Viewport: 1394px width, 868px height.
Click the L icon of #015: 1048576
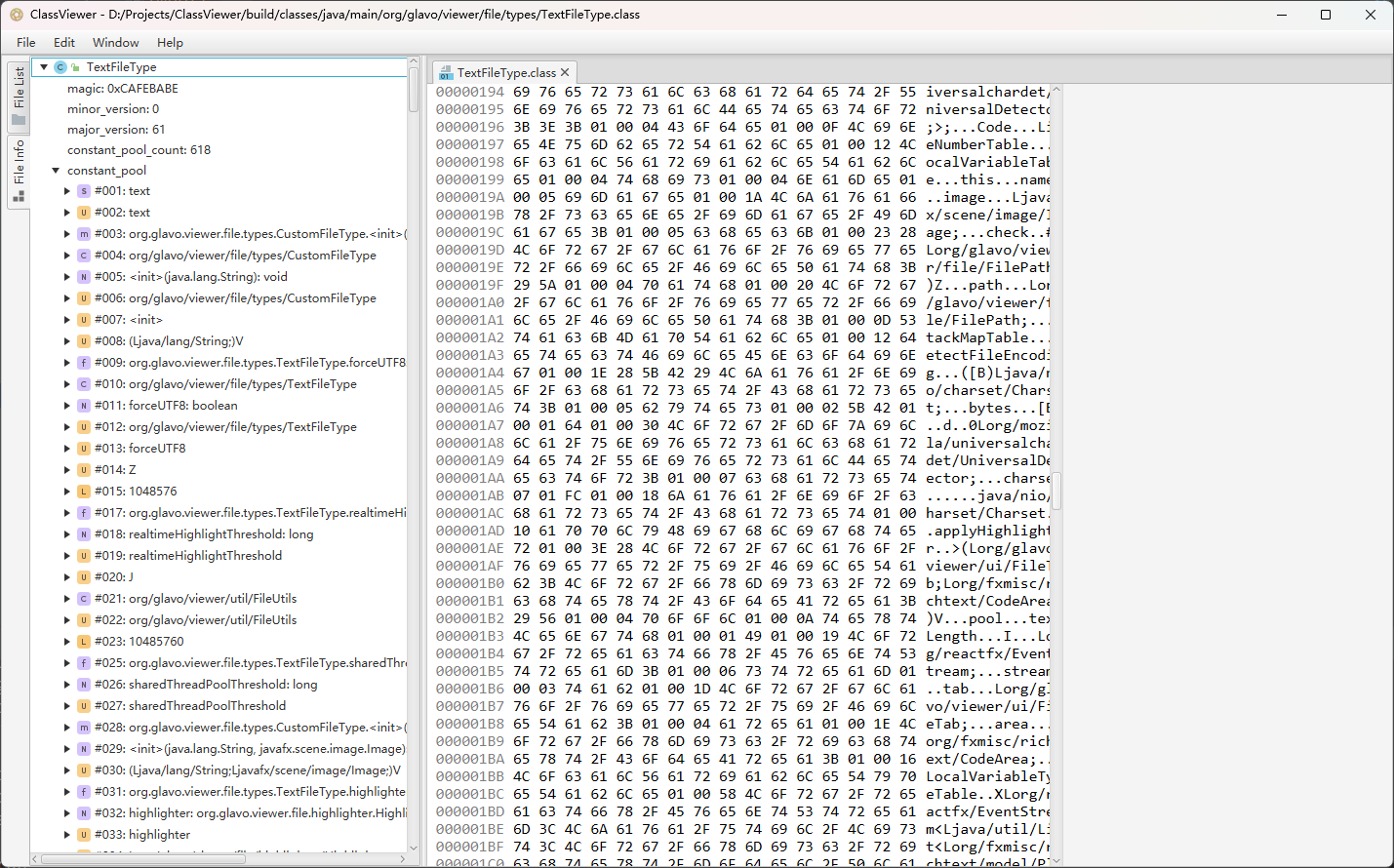[x=84, y=492]
